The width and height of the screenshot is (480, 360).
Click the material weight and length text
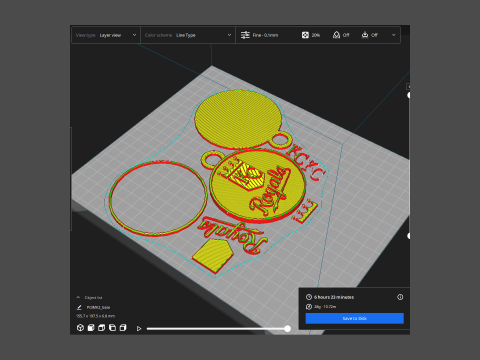coord(325,307)
